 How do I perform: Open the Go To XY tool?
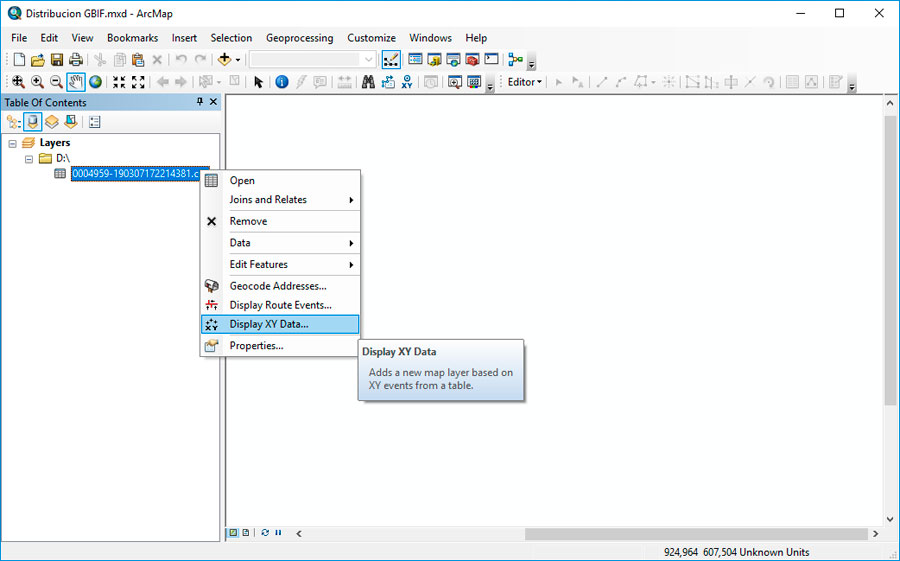(x=407, y=82)
